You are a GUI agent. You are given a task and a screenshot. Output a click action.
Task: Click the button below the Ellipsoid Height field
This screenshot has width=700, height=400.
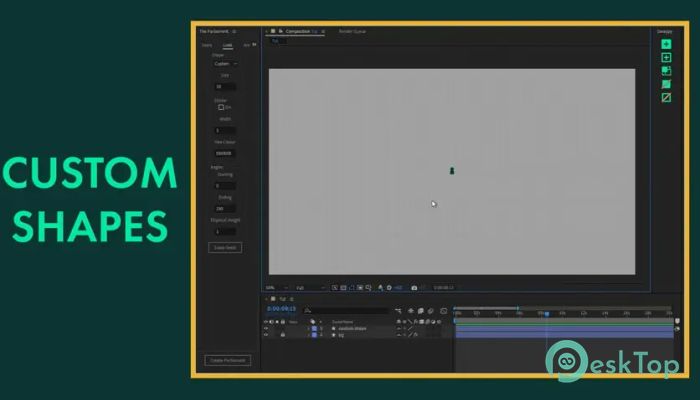click(x=225, y=248)
